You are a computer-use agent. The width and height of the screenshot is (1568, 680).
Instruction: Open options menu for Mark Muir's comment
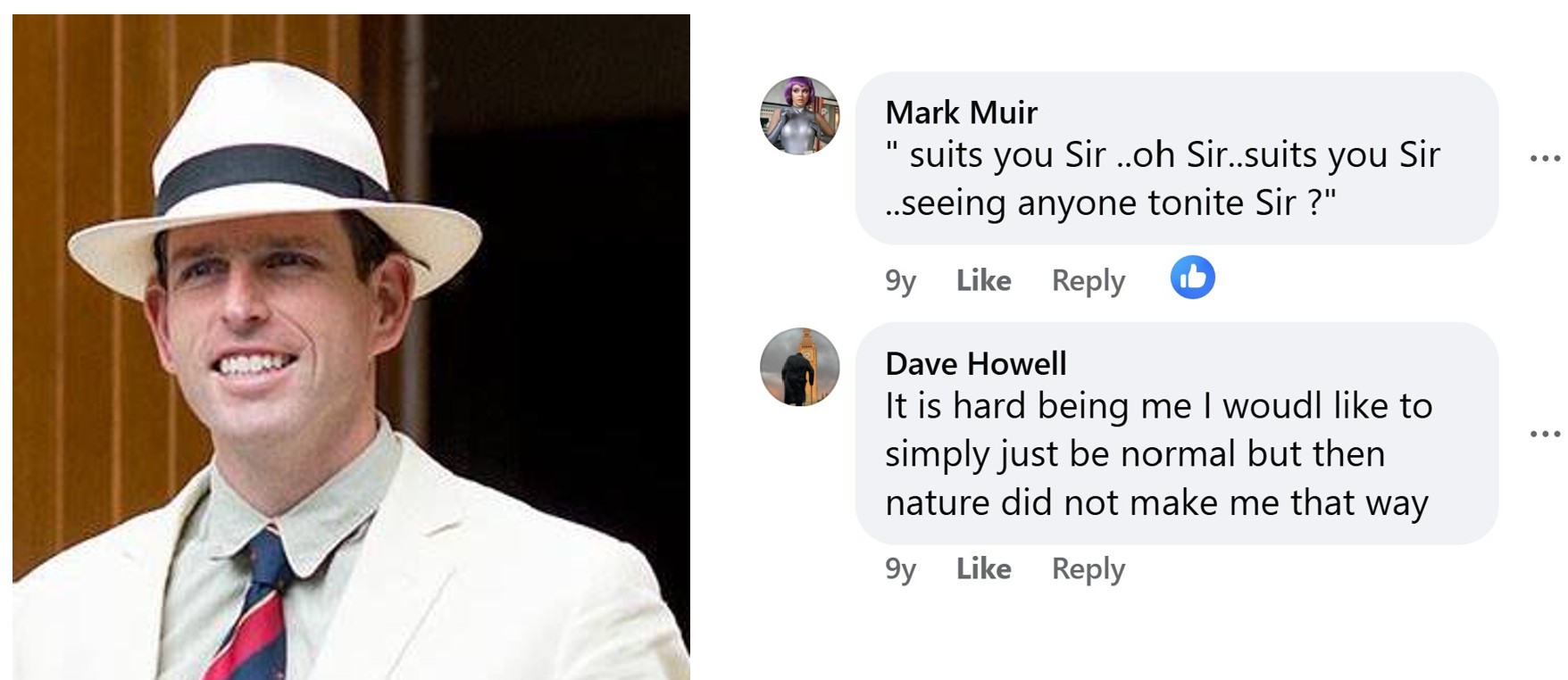pos(1544,159)
